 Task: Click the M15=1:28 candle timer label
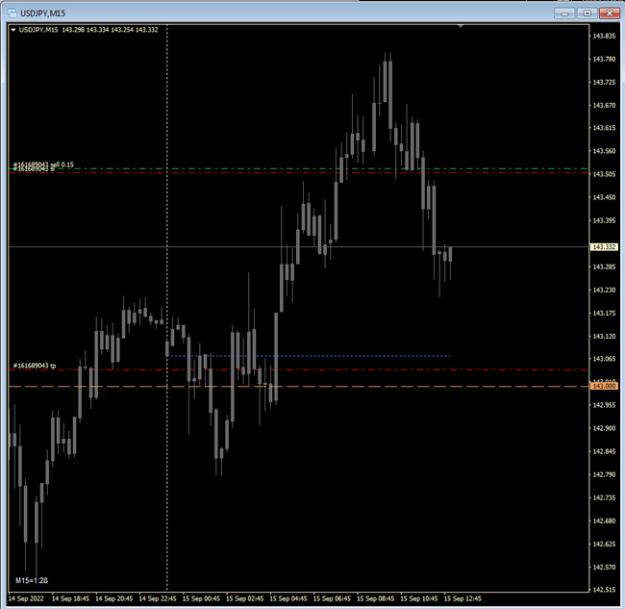(31, 580)
